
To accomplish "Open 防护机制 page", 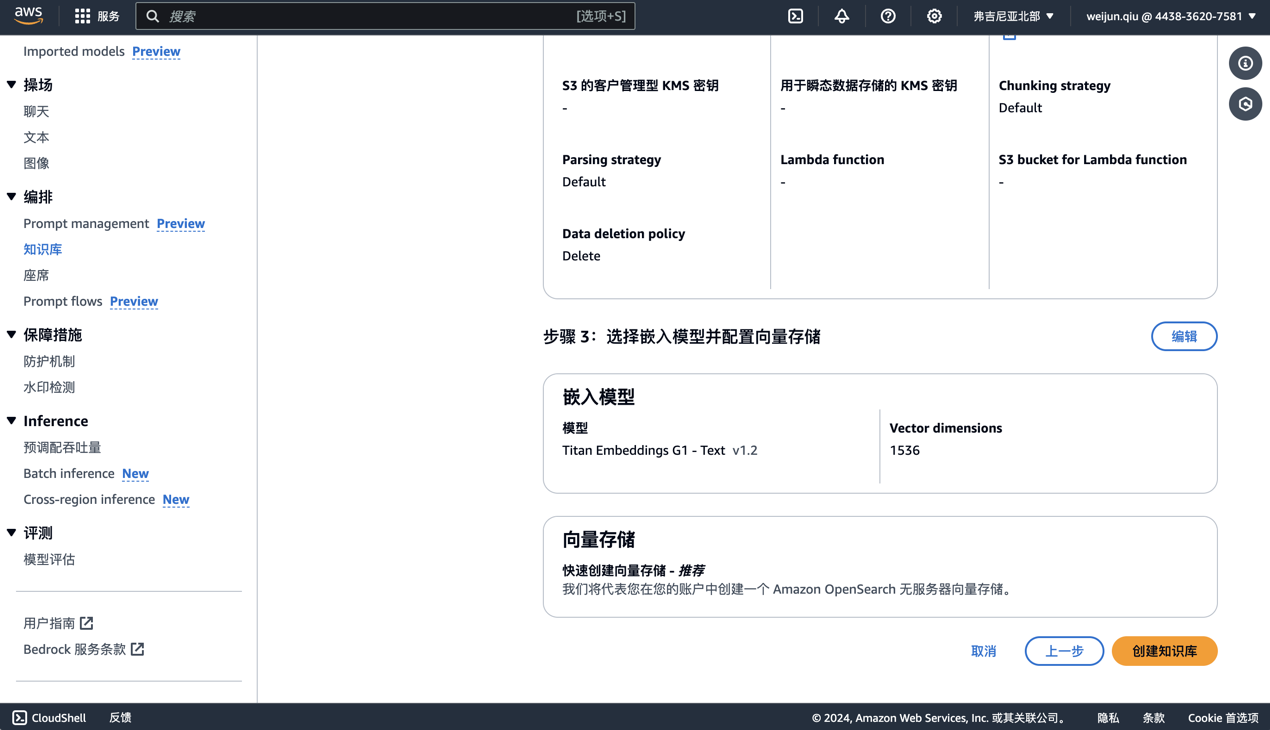I will tap(49, 361).
